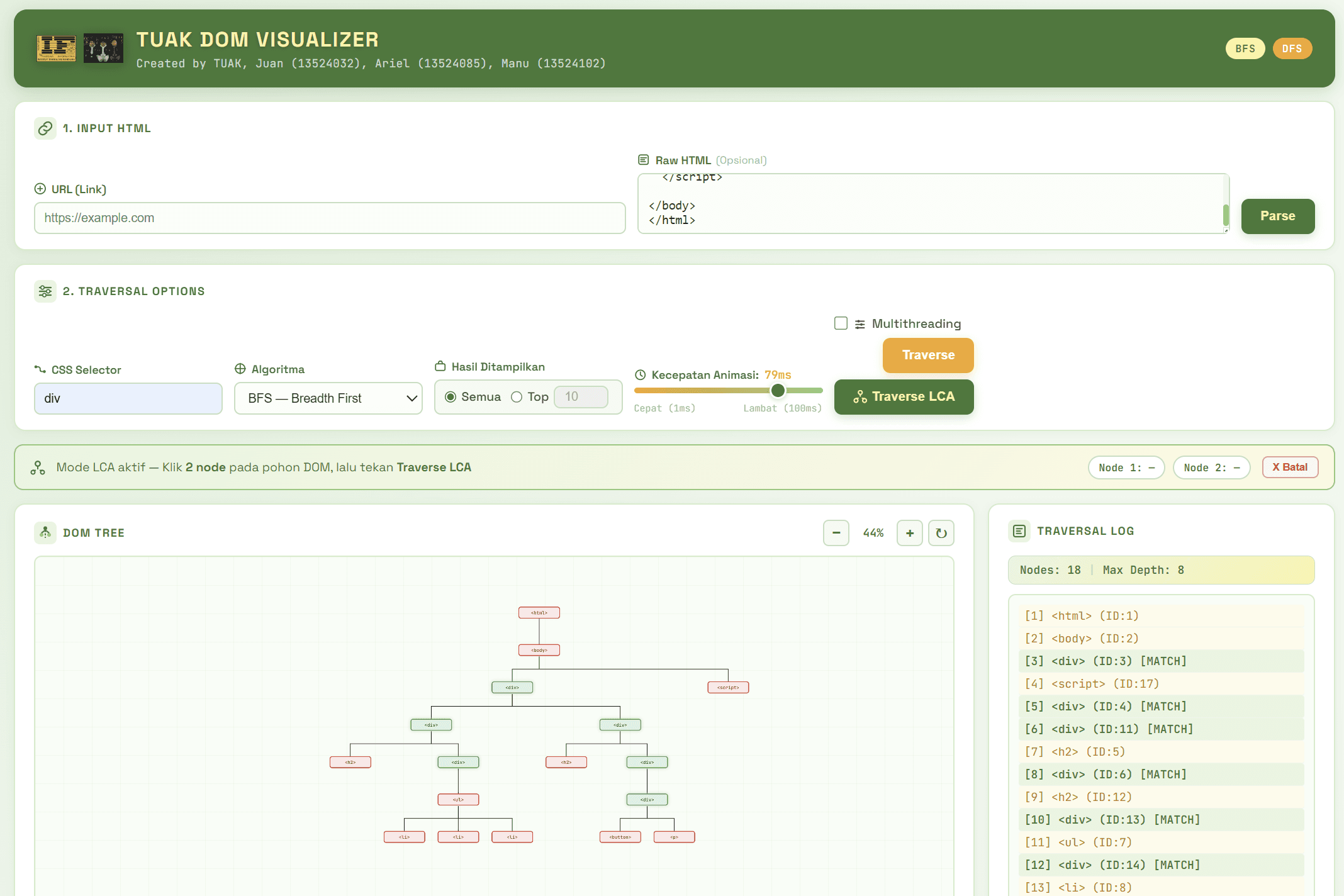
Task: Enable the Multithreading checkbox
Action: [x=841, y=323]
